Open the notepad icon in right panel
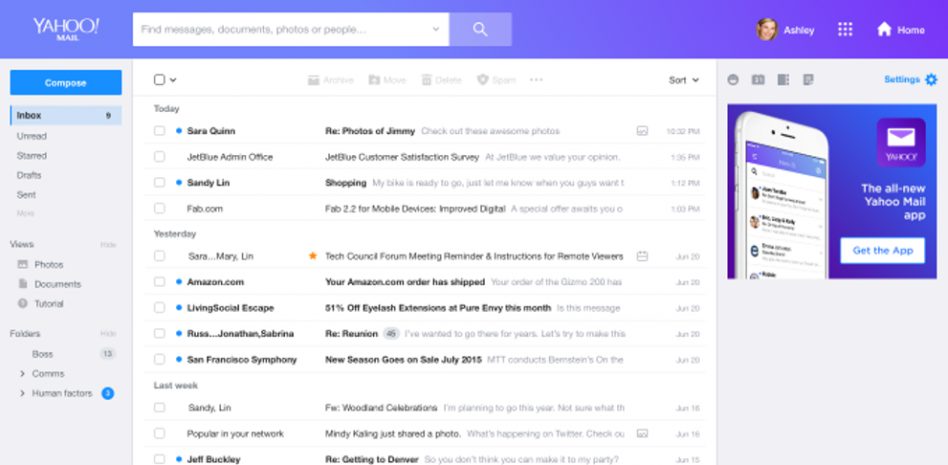Image resolution: width=948 pixels, height=465 pixels. (808, 80)
